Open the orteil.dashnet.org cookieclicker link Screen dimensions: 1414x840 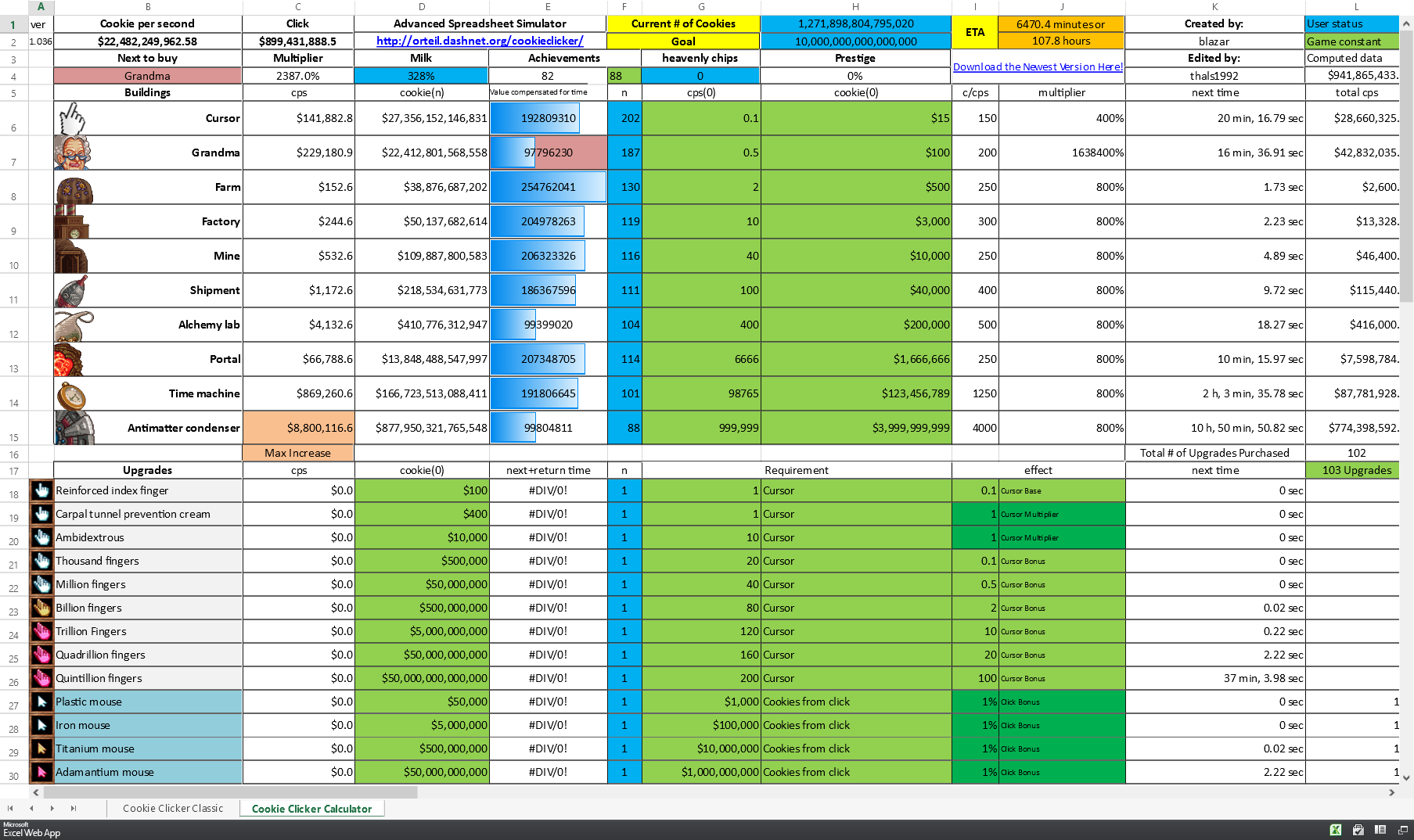480,41
